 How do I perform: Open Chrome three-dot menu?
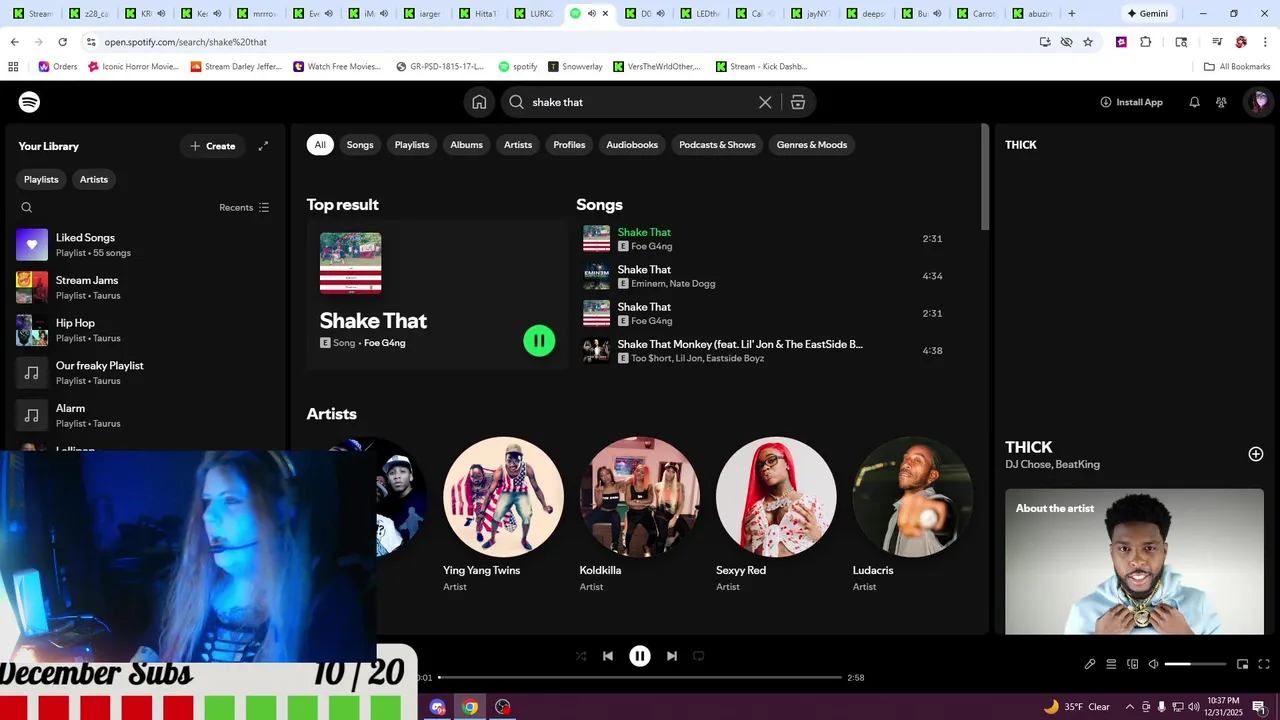[1264, 42]
